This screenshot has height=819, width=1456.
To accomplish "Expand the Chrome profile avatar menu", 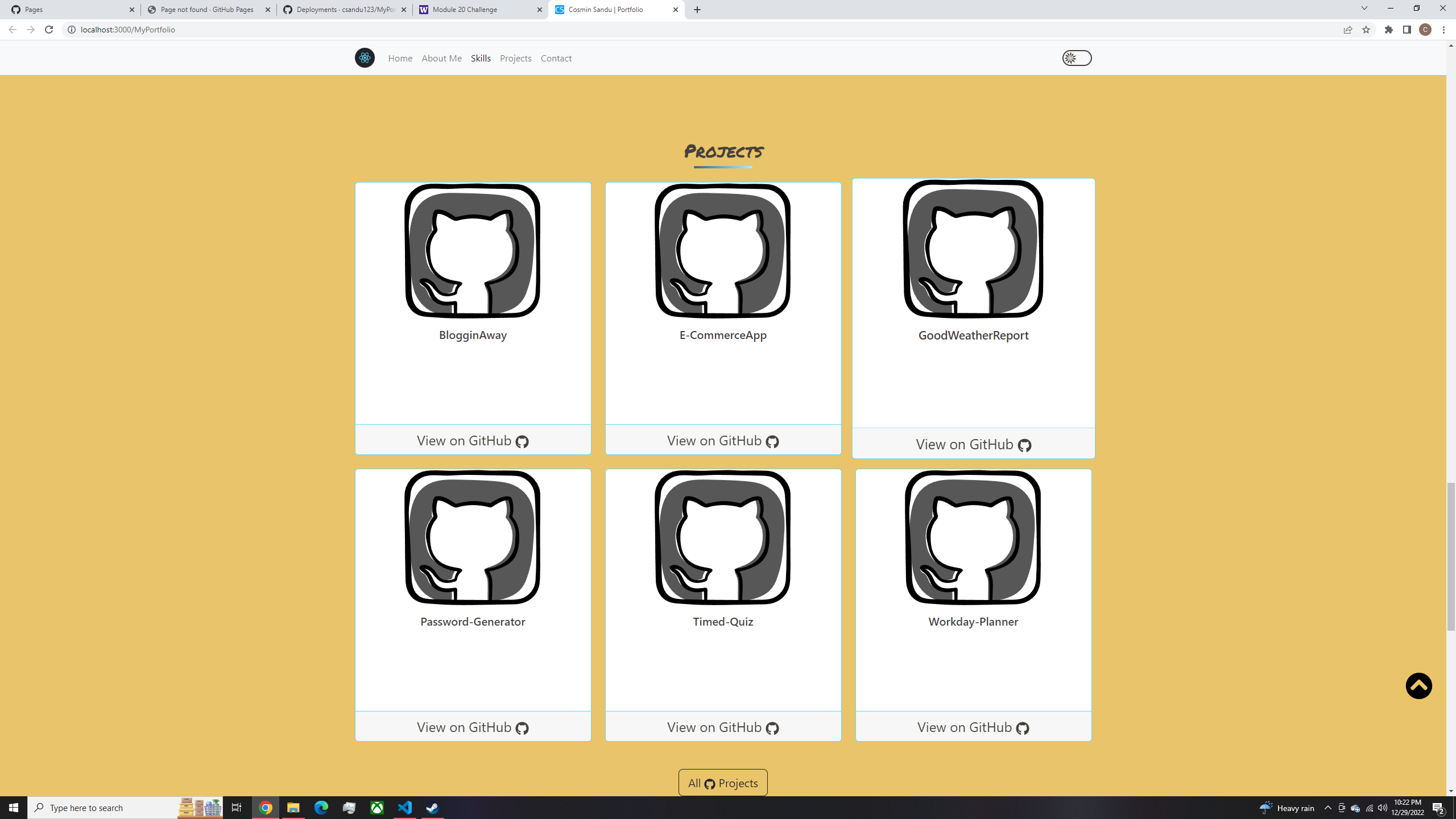I will (x=1425, y=30).
